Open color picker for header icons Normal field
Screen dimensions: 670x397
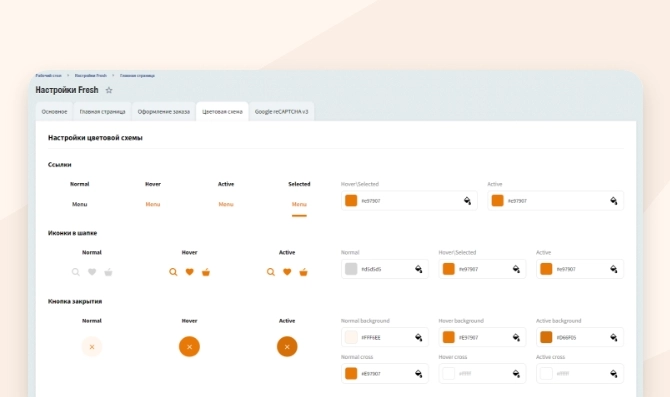tap(419, 269)
